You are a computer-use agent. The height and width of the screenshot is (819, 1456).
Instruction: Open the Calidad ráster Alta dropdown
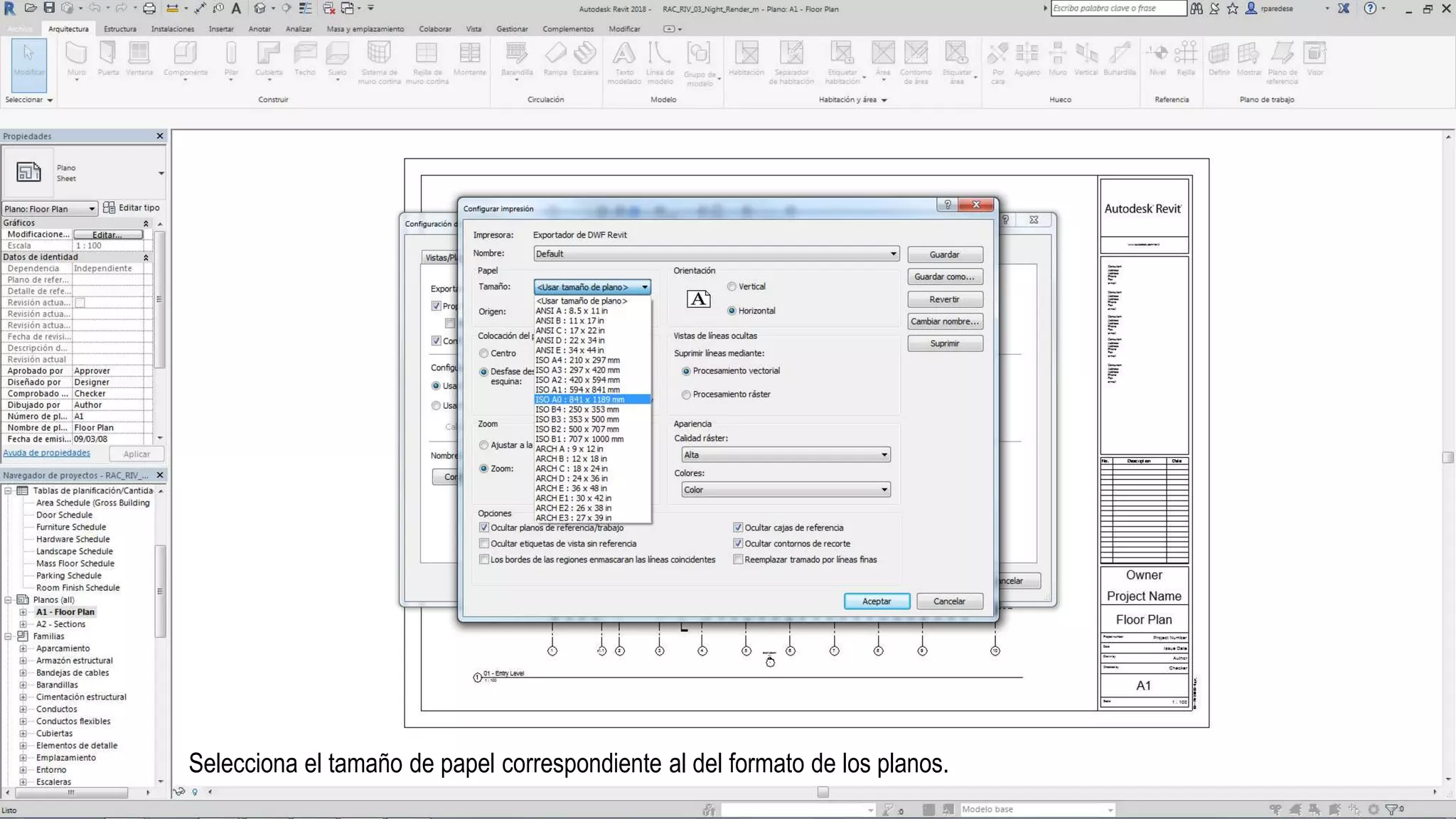pyautogui.click(x=786, y=455)
